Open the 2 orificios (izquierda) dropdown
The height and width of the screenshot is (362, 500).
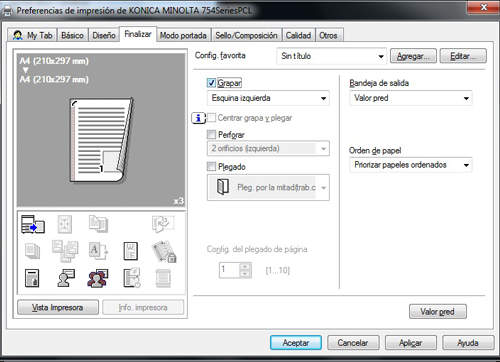pos(268,148)
